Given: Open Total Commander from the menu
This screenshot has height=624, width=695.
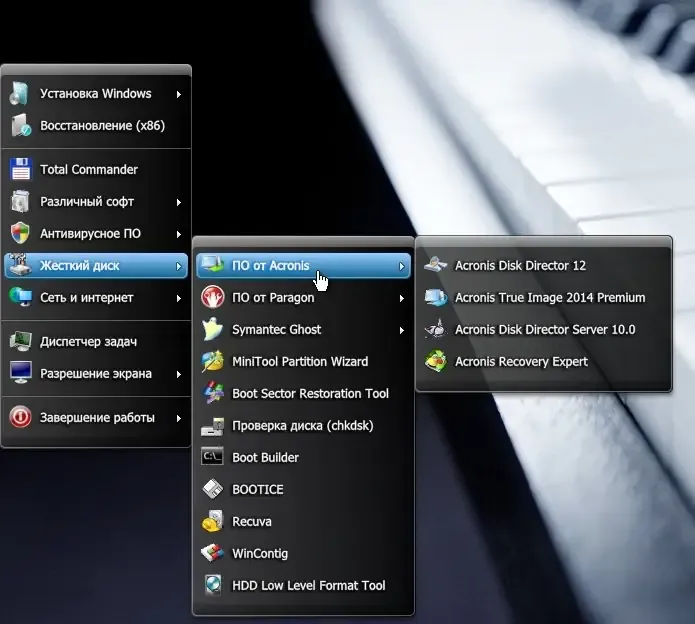Looking at the screenshot, I should (x=96, y=169).
